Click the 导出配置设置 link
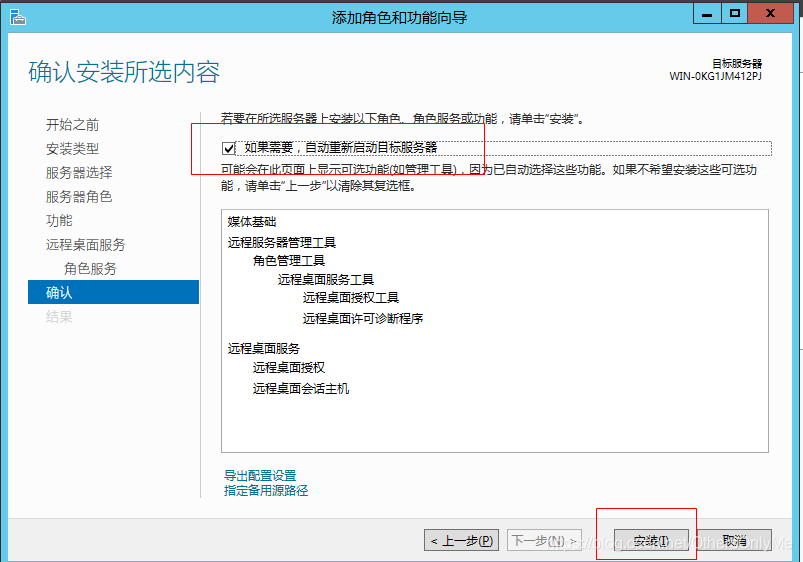 point(260,475)
